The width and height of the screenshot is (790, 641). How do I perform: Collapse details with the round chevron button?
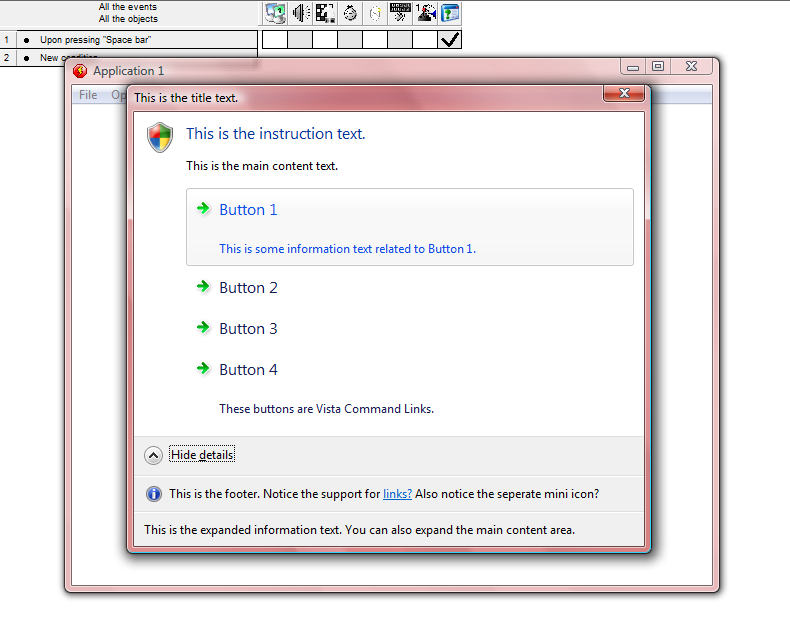[x=153, y=455]
